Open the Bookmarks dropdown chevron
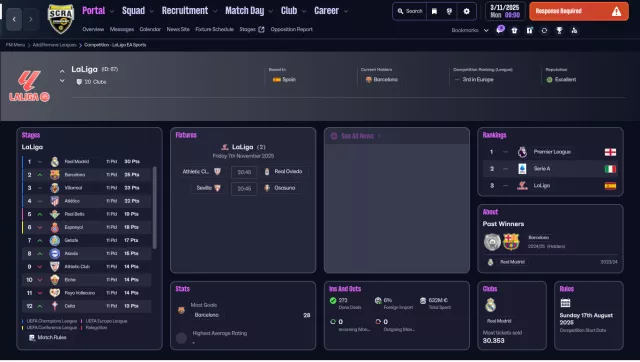Screen dimensions: 640x362 point(486,30)
